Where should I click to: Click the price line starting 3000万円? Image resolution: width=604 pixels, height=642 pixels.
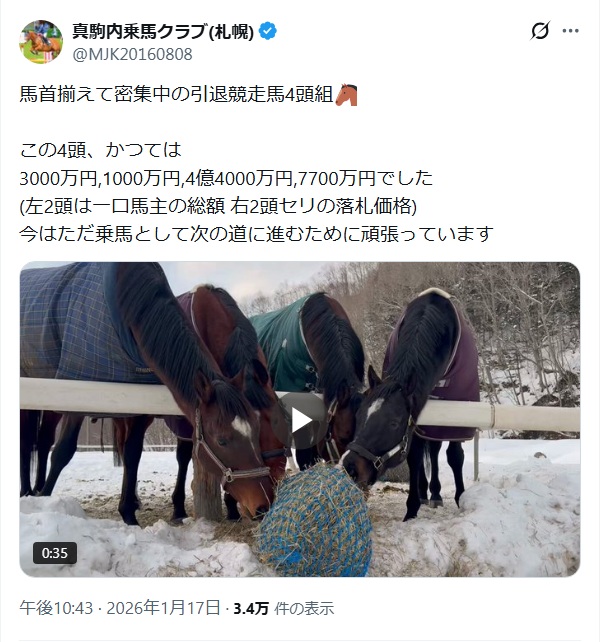pyautogui.click(x=226, y=178)
